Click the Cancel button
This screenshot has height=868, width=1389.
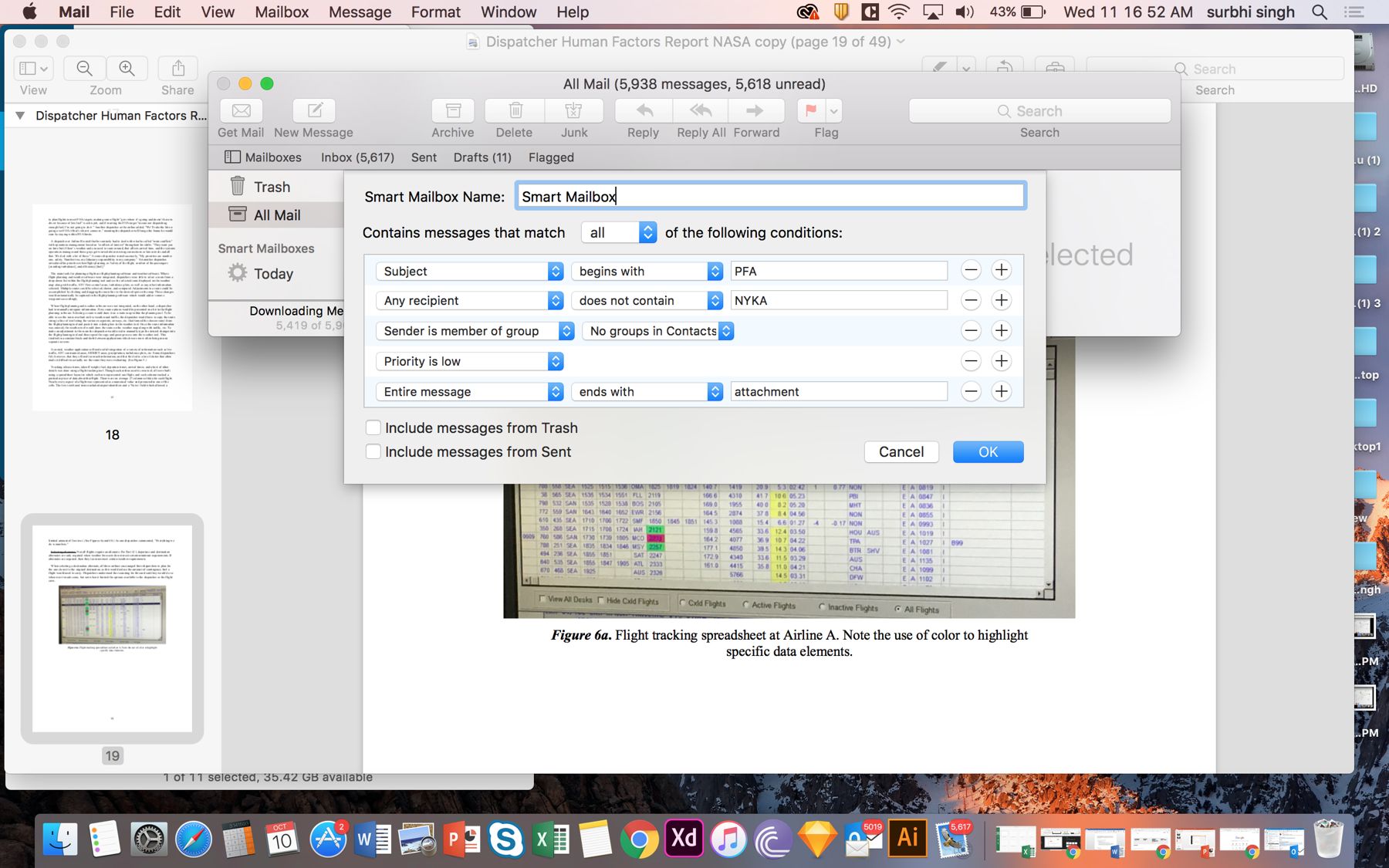click(x=901, y=451)
